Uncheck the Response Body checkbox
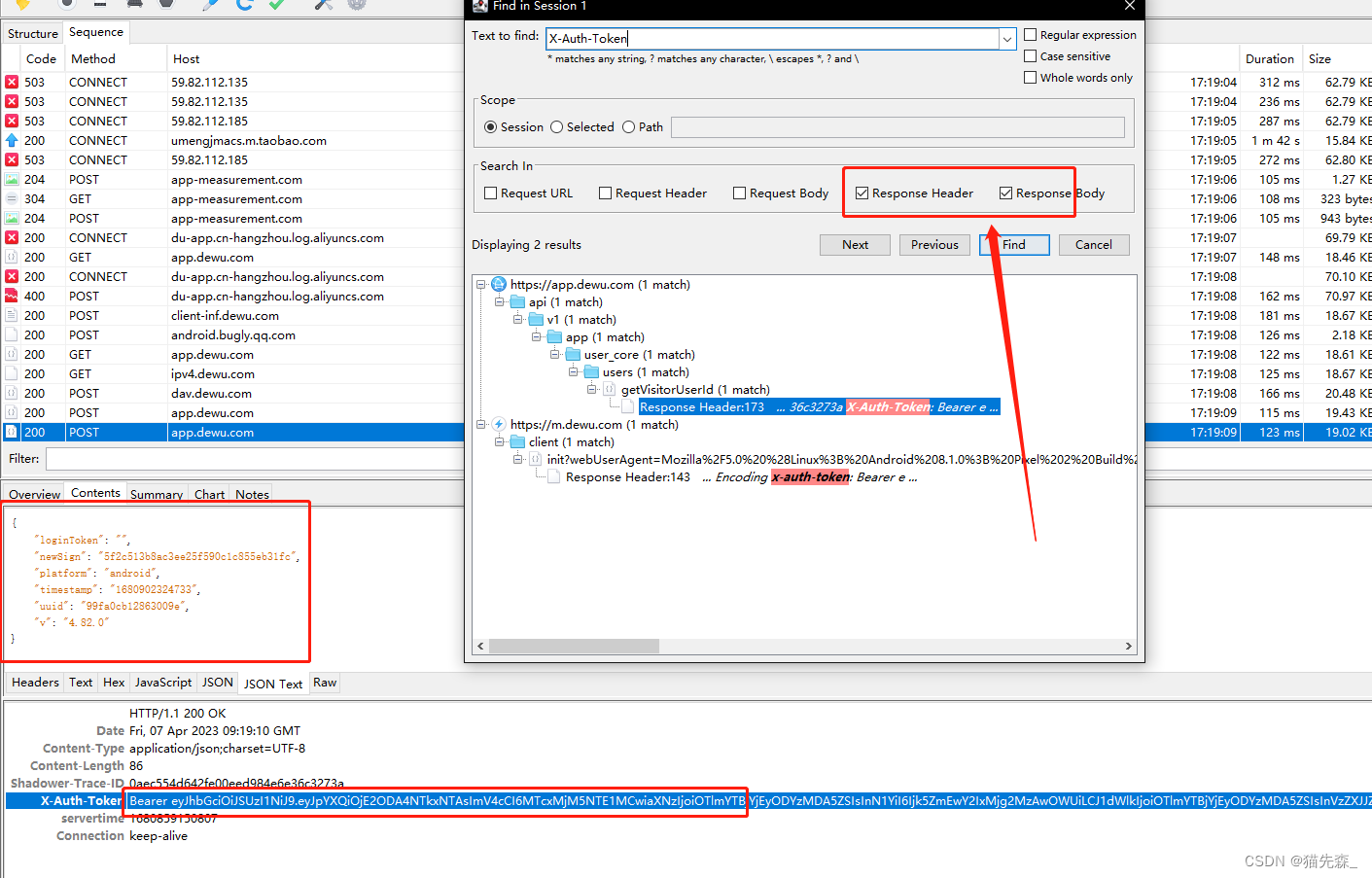 coord(1006,193)
